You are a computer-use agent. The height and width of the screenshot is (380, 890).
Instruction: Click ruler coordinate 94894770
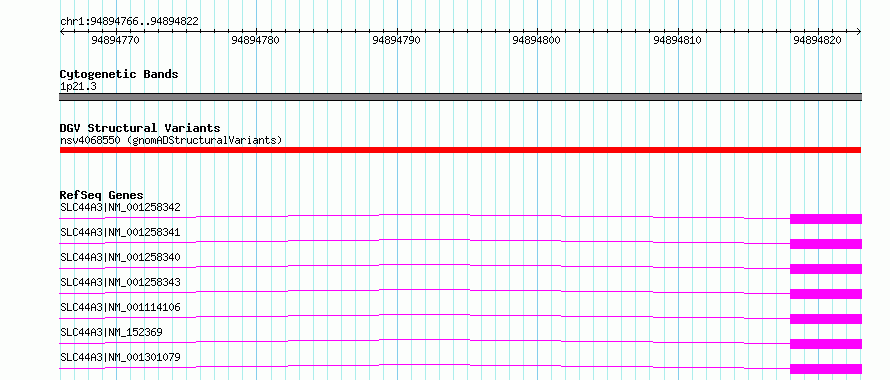(115, 40)
